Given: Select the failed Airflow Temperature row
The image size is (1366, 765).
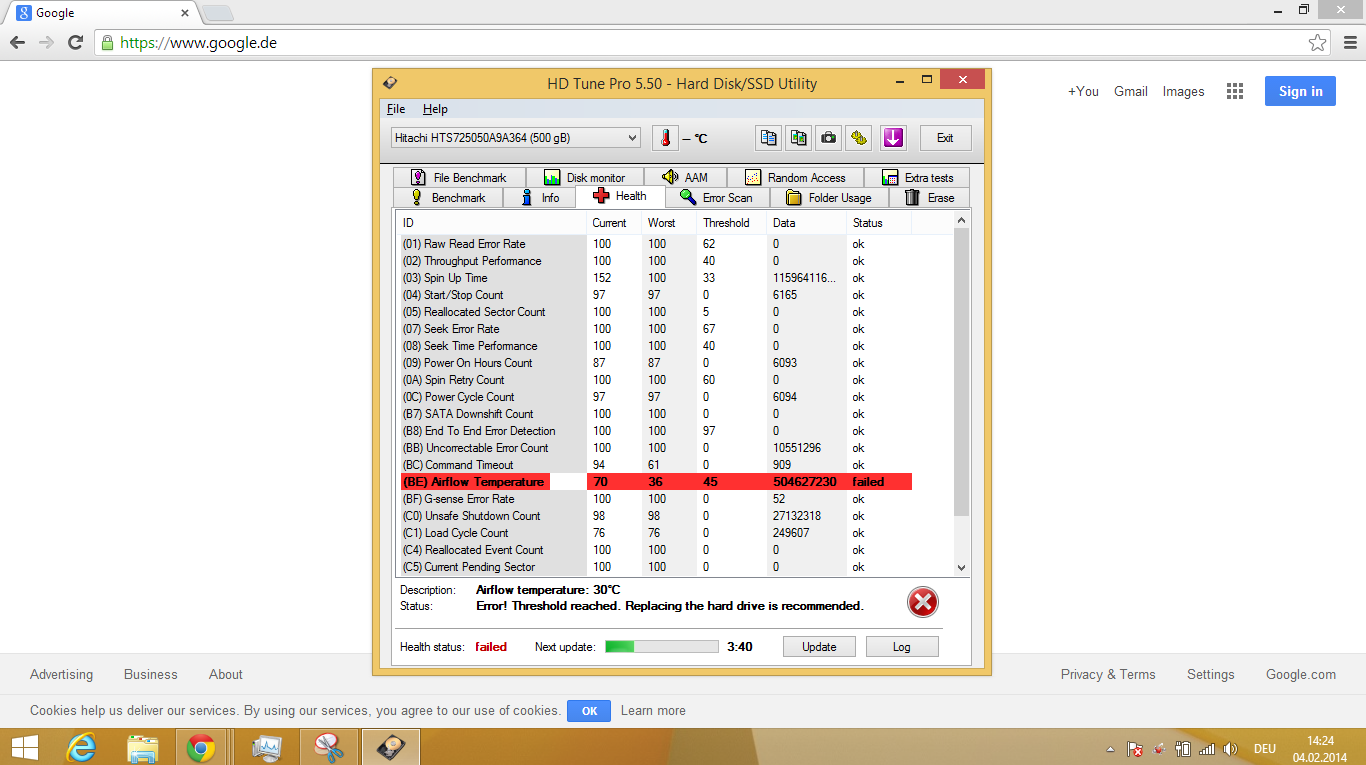Looking at the screenshot, I should click(x=657, y=482).
